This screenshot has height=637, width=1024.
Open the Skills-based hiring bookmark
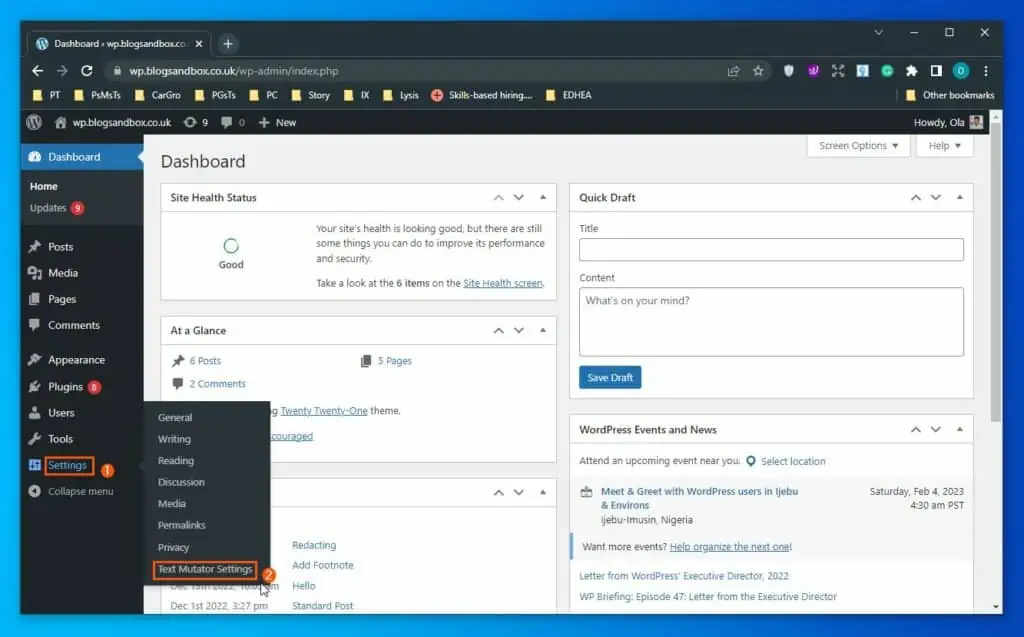coord(482,95)
